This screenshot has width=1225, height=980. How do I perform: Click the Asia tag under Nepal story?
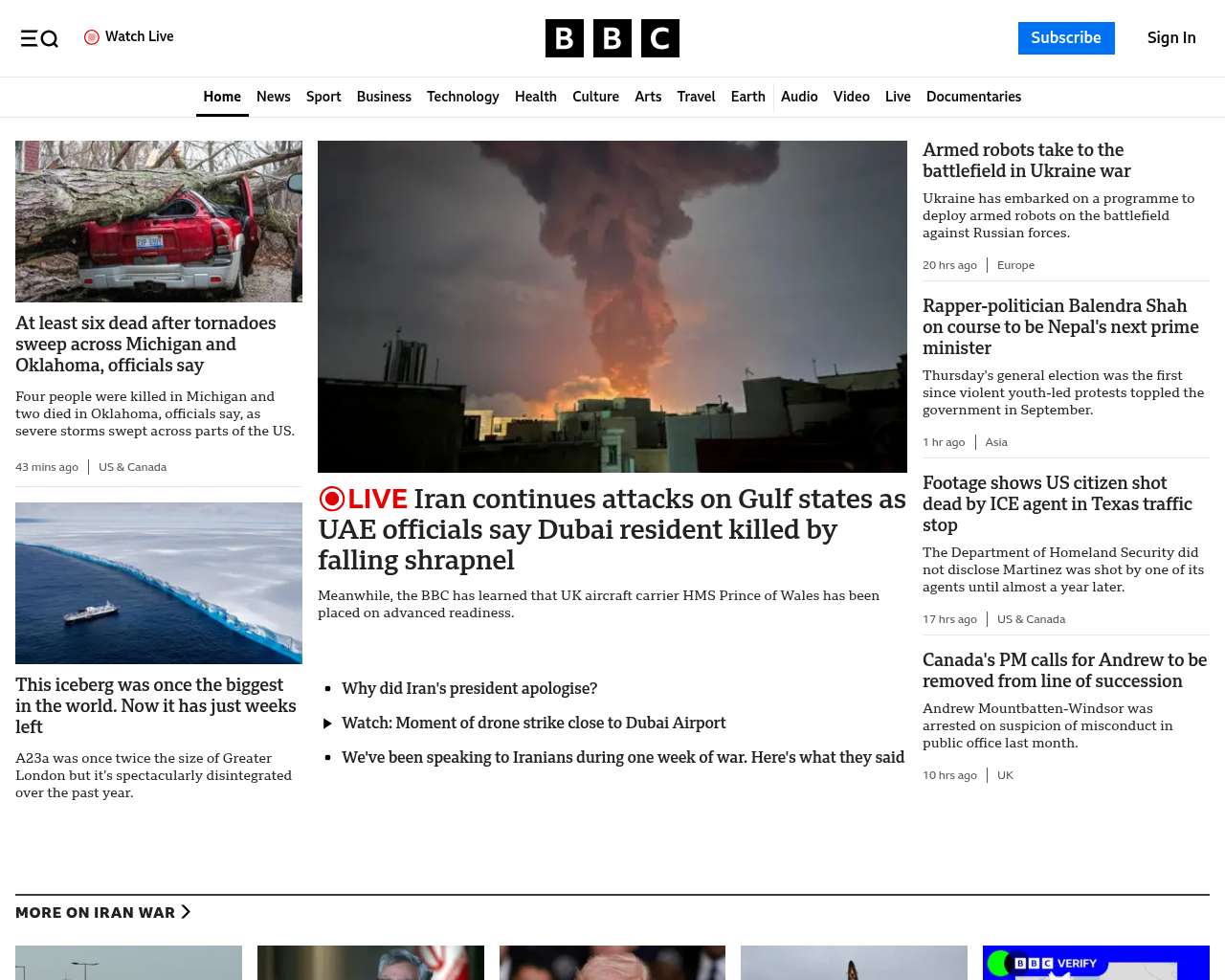(x=996, y=442)
